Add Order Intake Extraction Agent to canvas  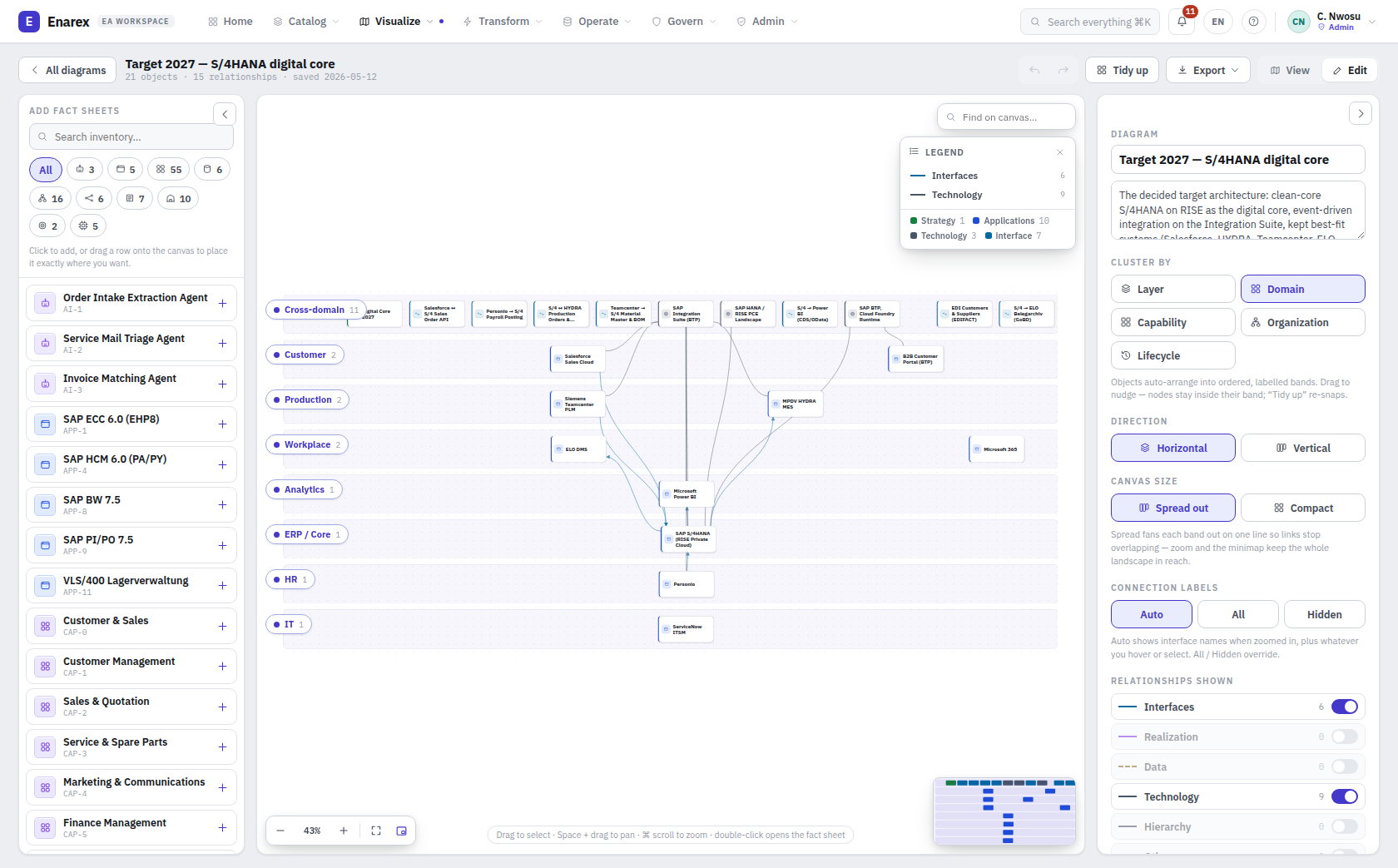[x=222, y=303]
